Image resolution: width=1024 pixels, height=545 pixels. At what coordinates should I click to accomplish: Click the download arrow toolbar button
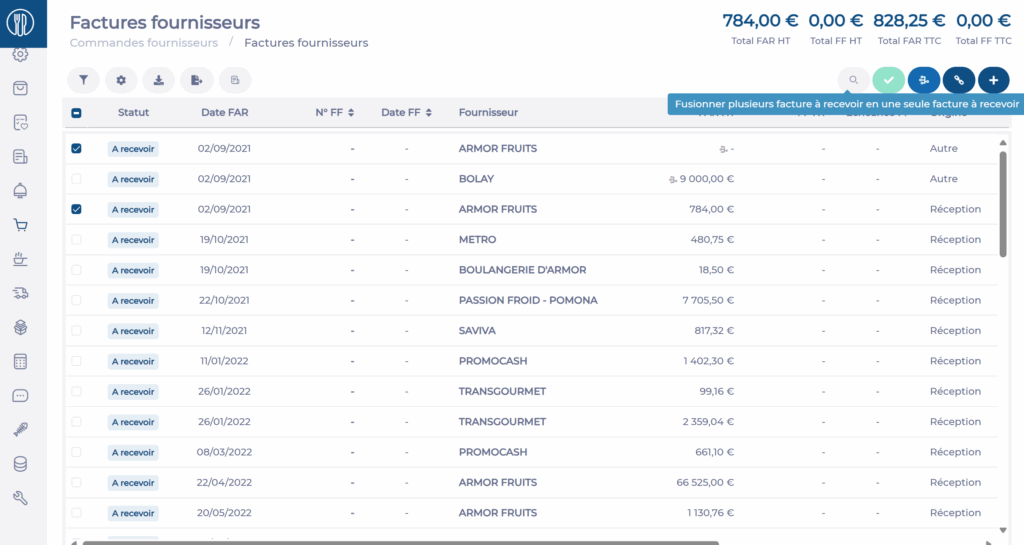158,80
